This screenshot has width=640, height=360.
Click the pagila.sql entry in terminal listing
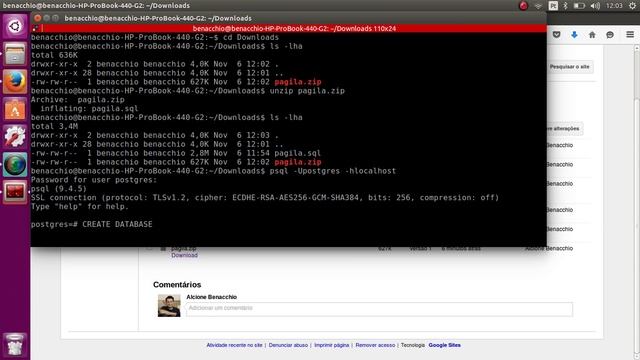tap(297, 153)
